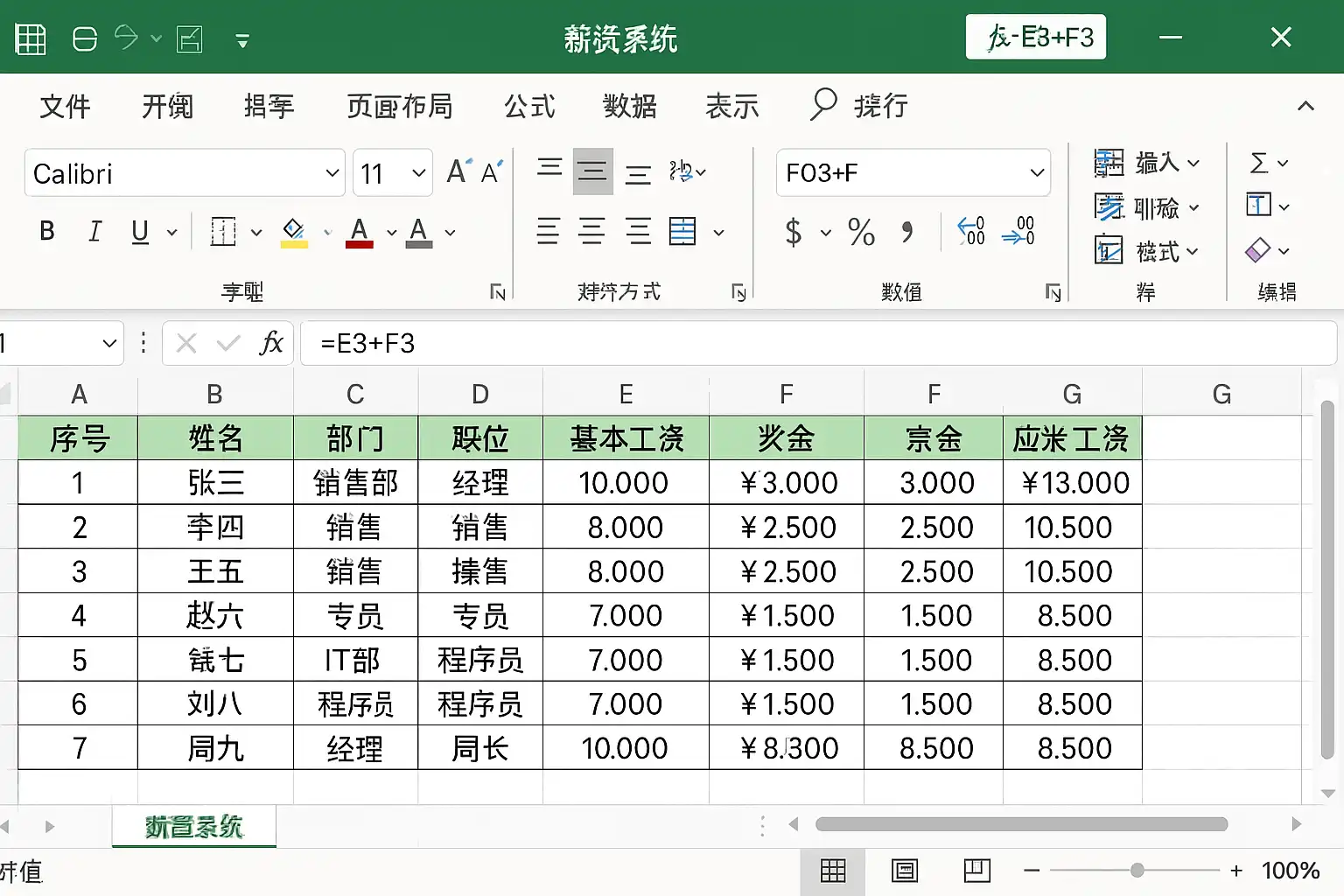Toggle underline formatting
This screenshot has height=896, width=1344.
pos(140,232)
